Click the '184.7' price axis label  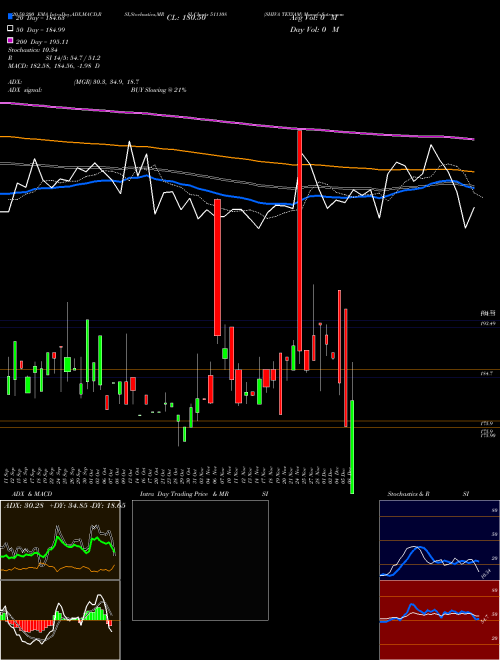(x=488, y=373)
